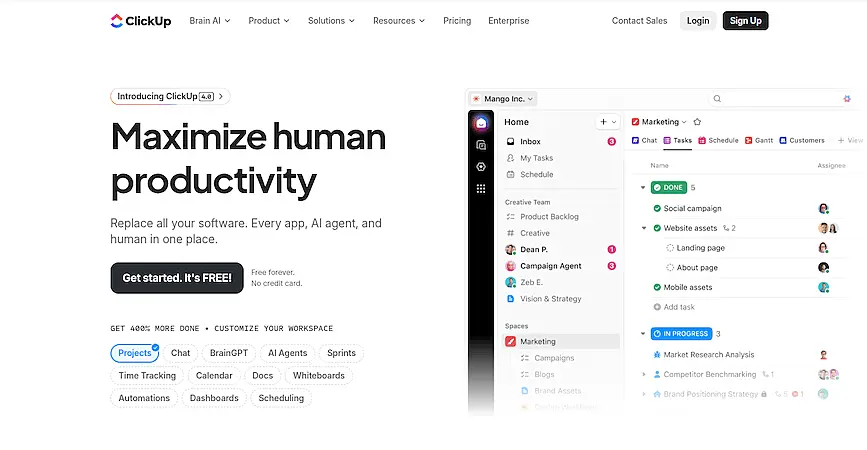867x450 pixels.
Task: Open Schedule in the Home panel
Action: point(561,174)
